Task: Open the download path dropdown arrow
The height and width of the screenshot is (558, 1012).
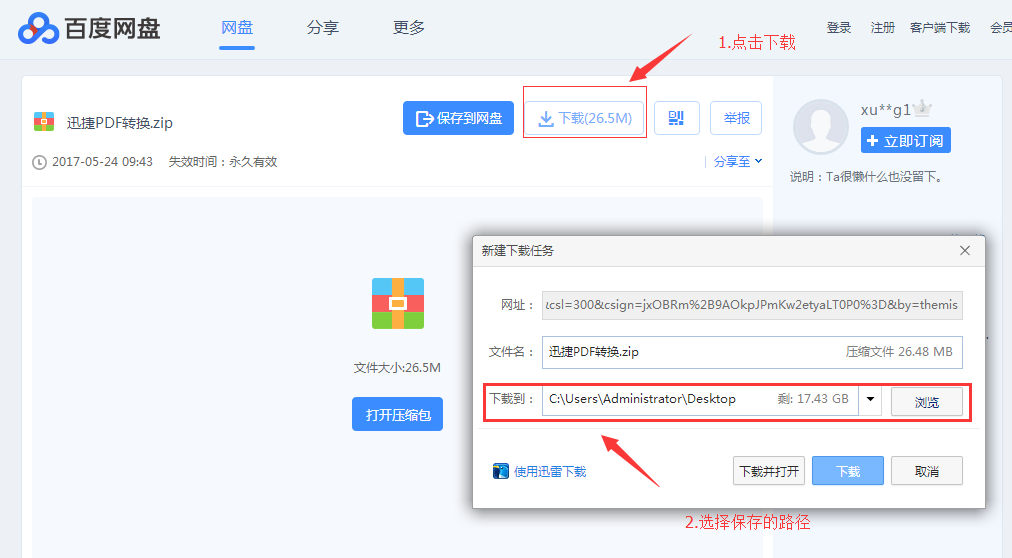Action: [870, 400]
